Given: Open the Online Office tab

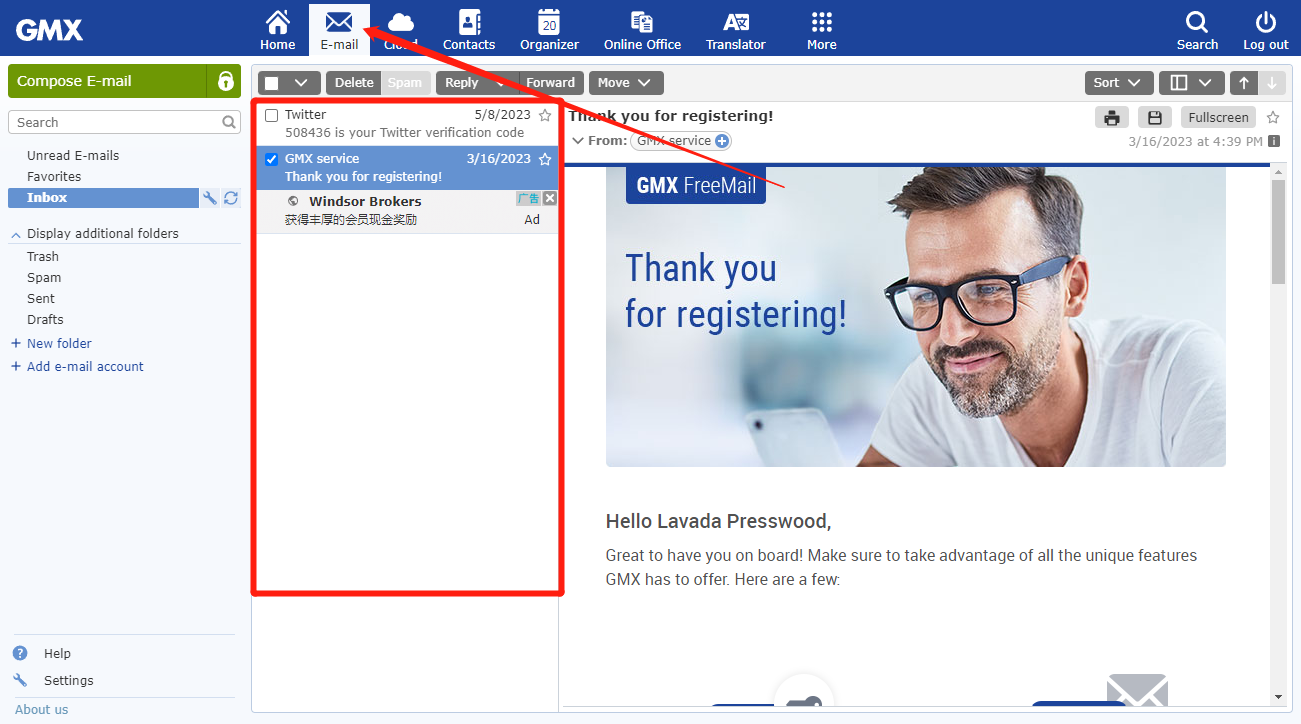Looking at the screenshot, I should (642, 30).
